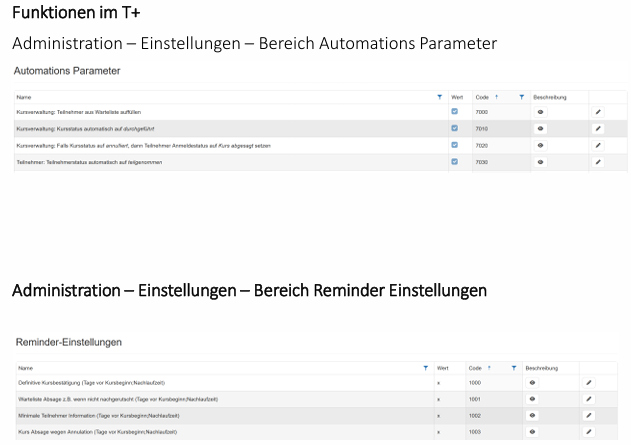This screenshot has height=445, width=631.
Task: Click Name column header in Automations Parameter
Action: coord(25,97)
